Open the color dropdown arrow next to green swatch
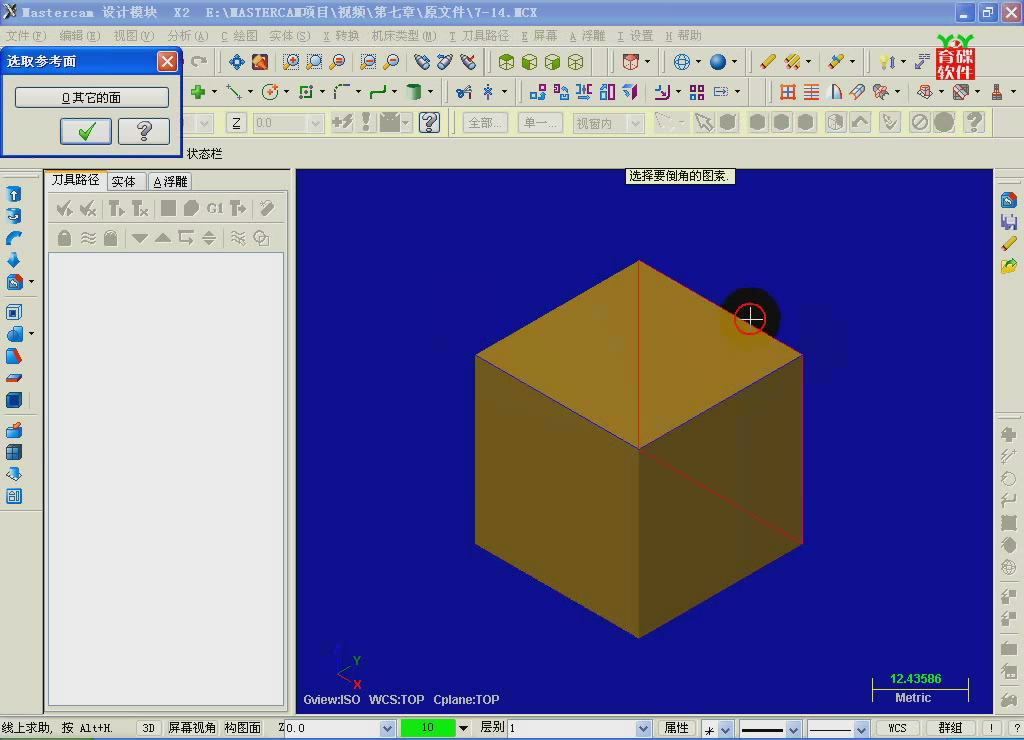The width and height of the screenshot is (1024, 740). (463, 728)
